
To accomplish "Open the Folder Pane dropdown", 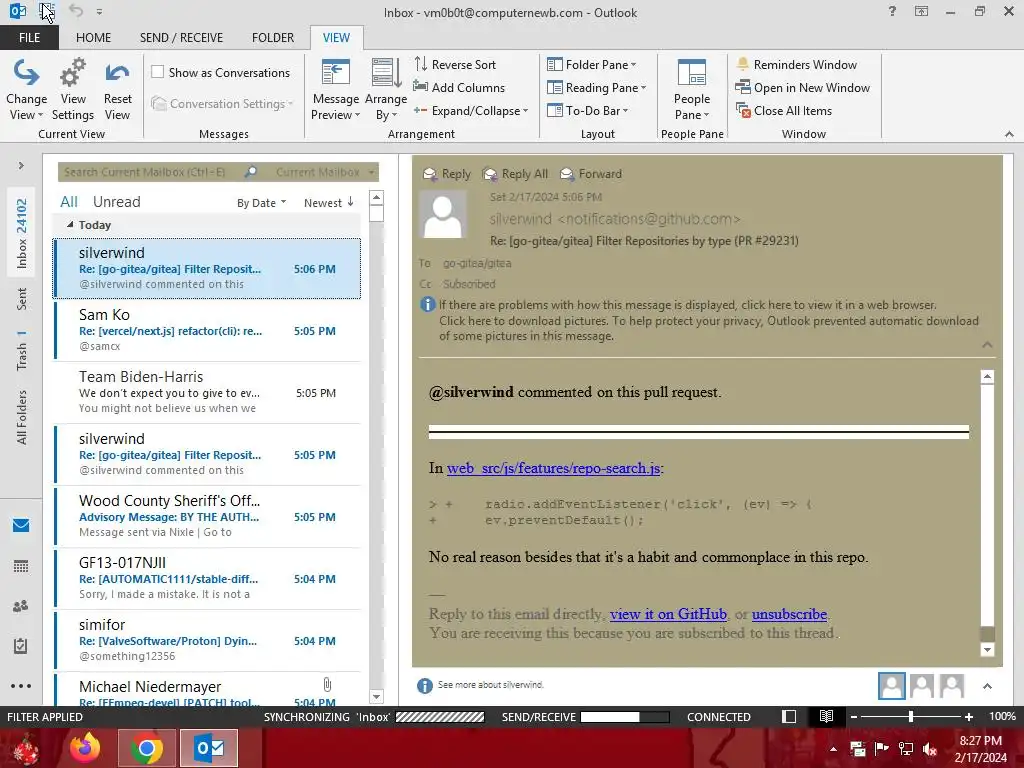I will tap(592, 65).
